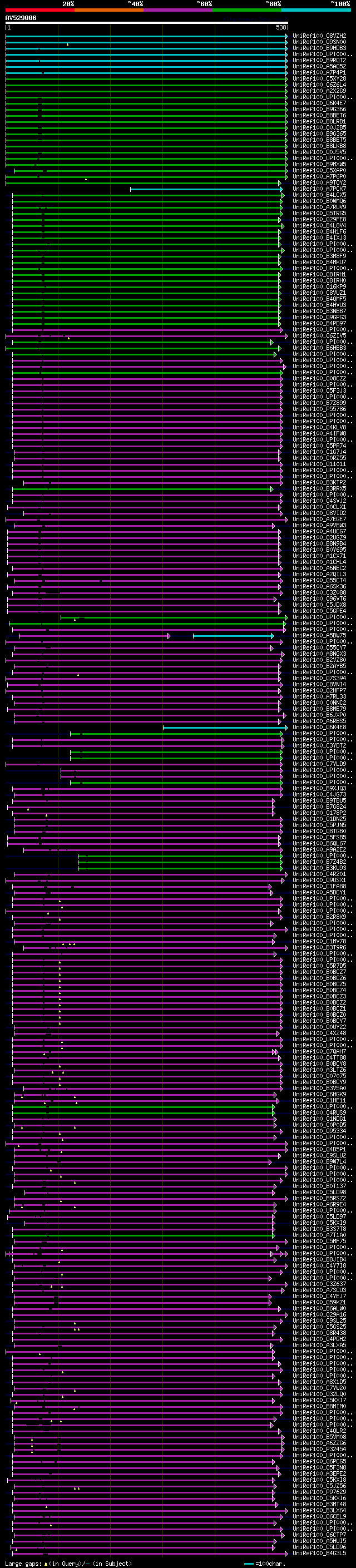This screenshot has width=356, height=1568.
Task: Open the label UniRef100_Q0J2B5
Action: (x=319, y=127)
